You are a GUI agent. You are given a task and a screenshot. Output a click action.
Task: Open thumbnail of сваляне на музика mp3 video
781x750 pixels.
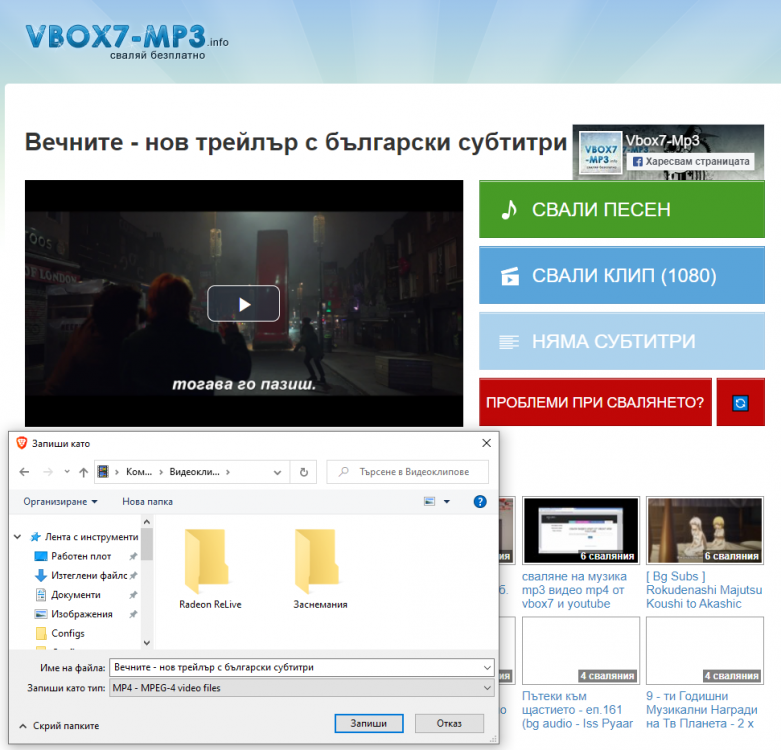point(581,530)
